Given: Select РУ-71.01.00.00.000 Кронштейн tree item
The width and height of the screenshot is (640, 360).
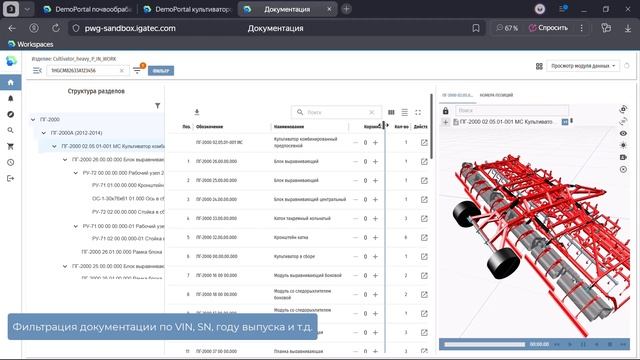Looking at the screenshot, I should tap(128, 185).
